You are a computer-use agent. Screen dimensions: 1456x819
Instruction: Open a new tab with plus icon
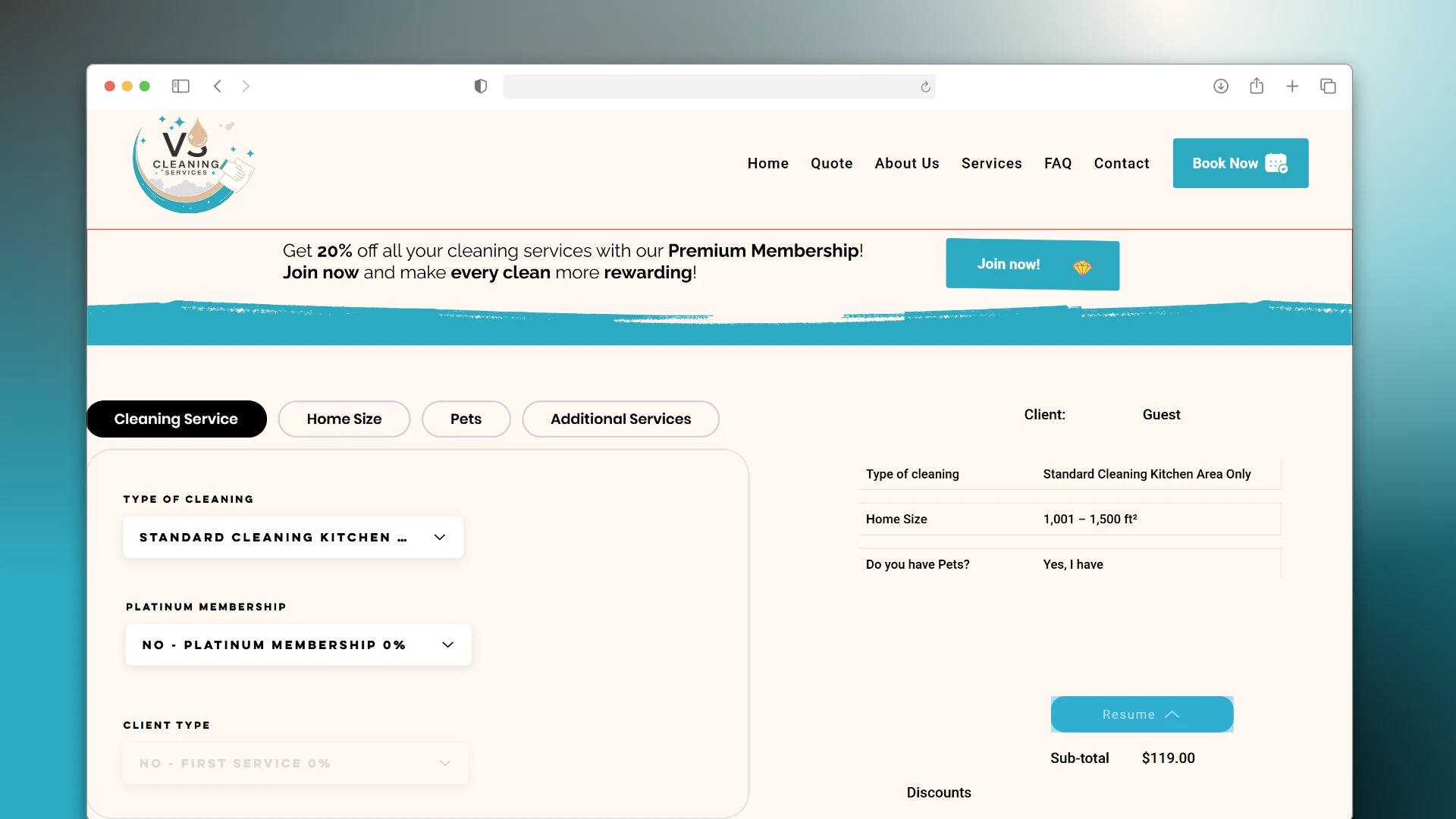tap(1292, 86)
